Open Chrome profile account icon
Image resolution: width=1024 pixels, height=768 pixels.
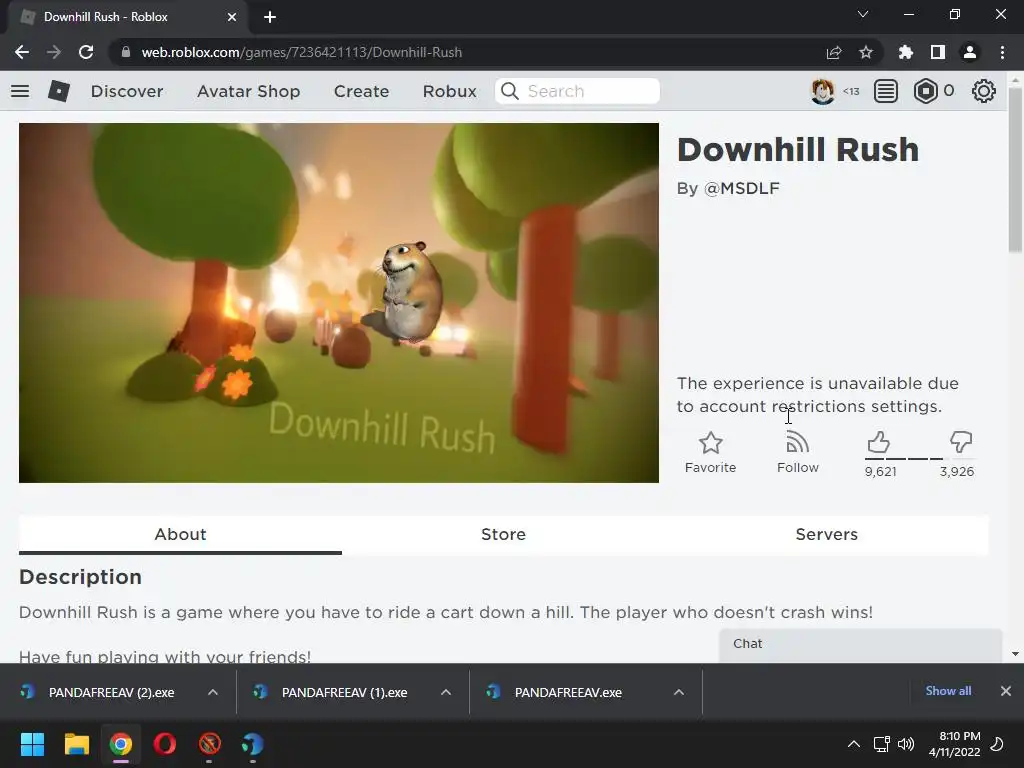click(970, 52)
